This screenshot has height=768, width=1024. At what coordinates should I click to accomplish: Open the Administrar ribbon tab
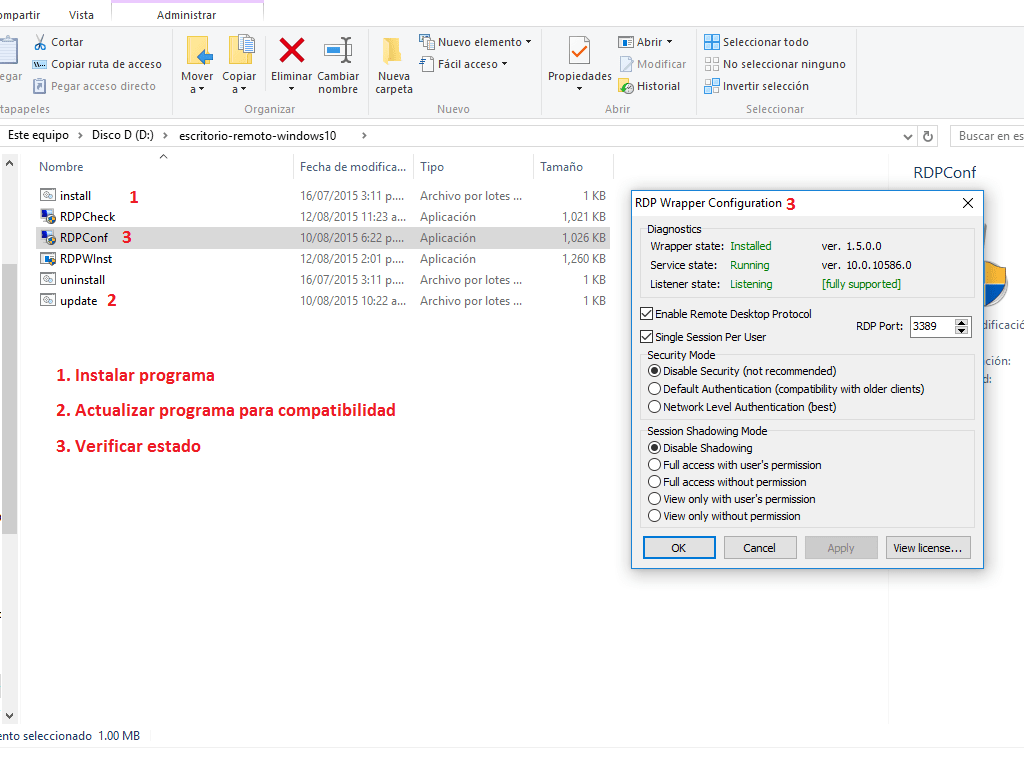coord(186,15)
